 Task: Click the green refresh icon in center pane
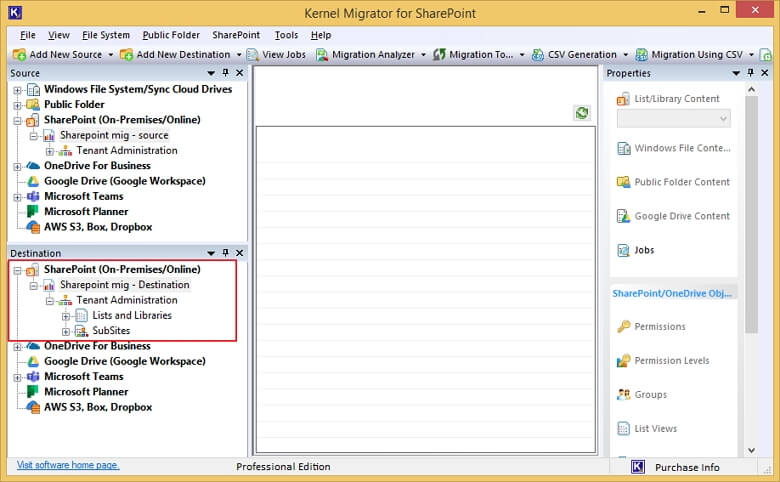coord(582,113)
